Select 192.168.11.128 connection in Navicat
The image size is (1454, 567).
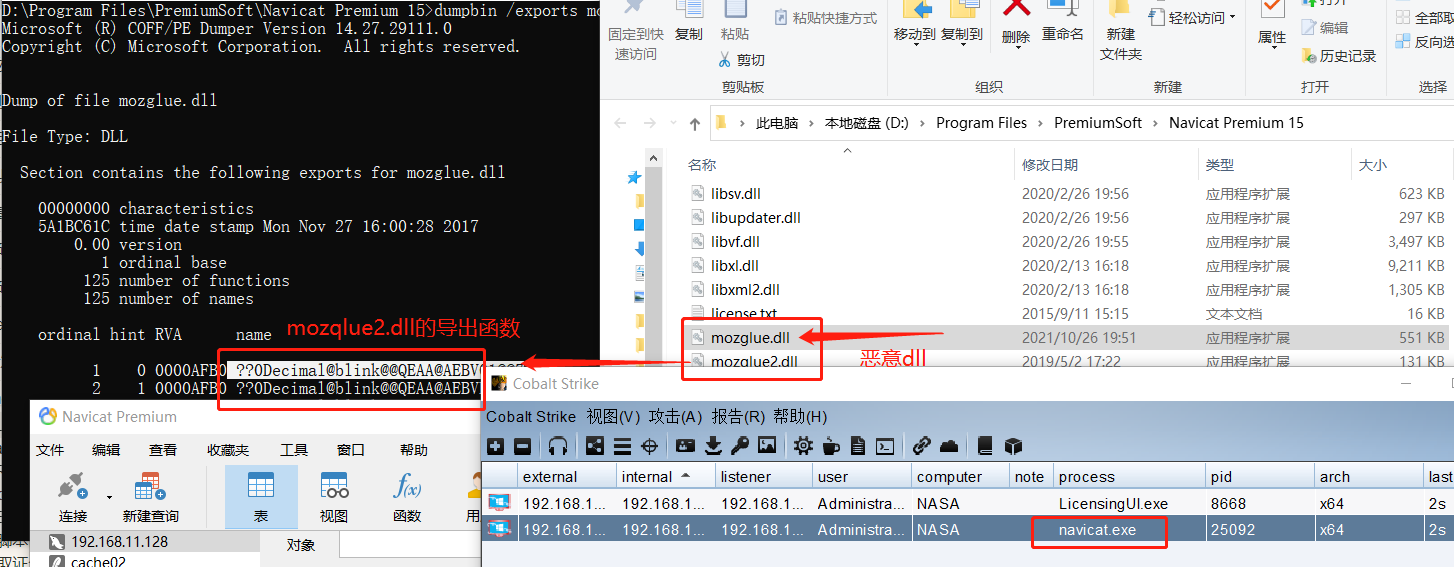point(119,542)
